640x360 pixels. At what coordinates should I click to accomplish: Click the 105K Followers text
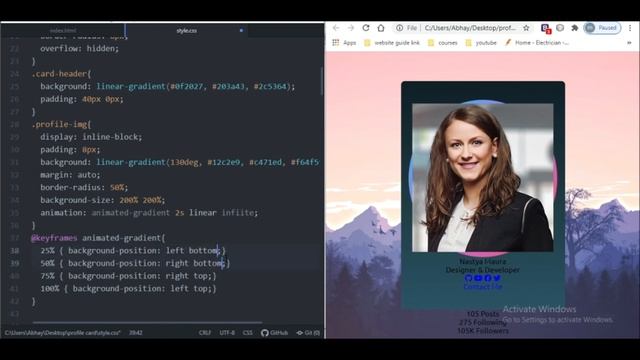tap(482, 331)
